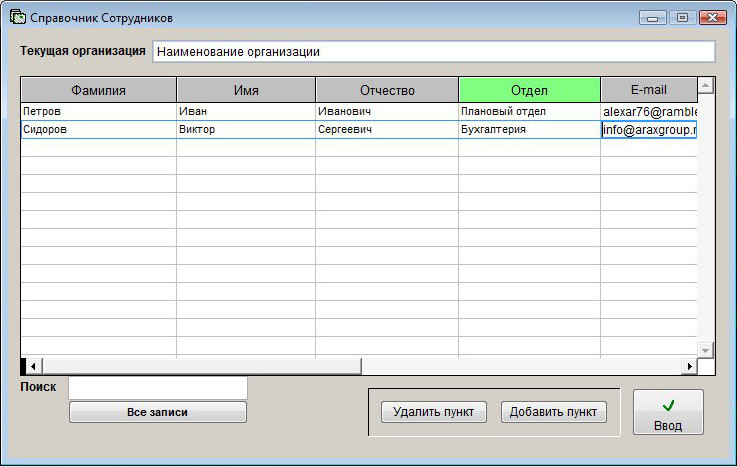Viewport: 737px width, 467px height.
Task: Select the info@araxgroup email cell
Action: [x=649, y=130]
